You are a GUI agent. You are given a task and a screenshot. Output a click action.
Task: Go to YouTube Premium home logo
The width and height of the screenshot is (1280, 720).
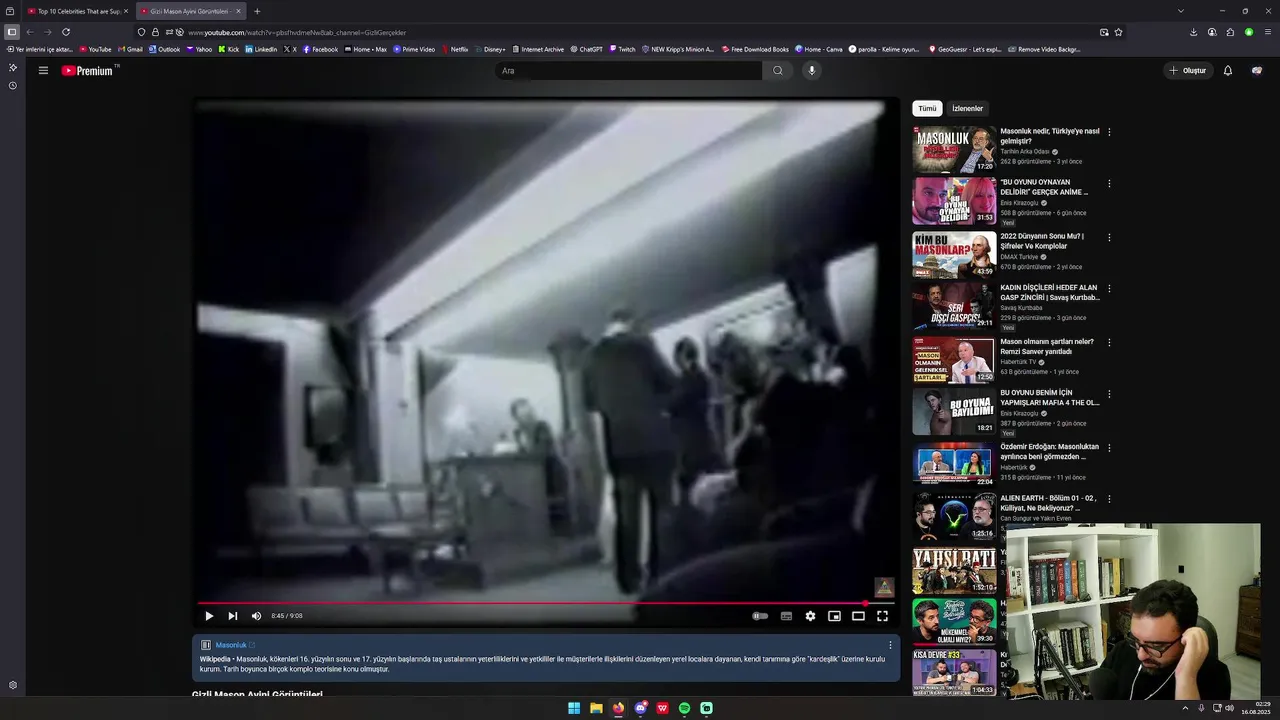pyautogui.click(x=90, y=71)
